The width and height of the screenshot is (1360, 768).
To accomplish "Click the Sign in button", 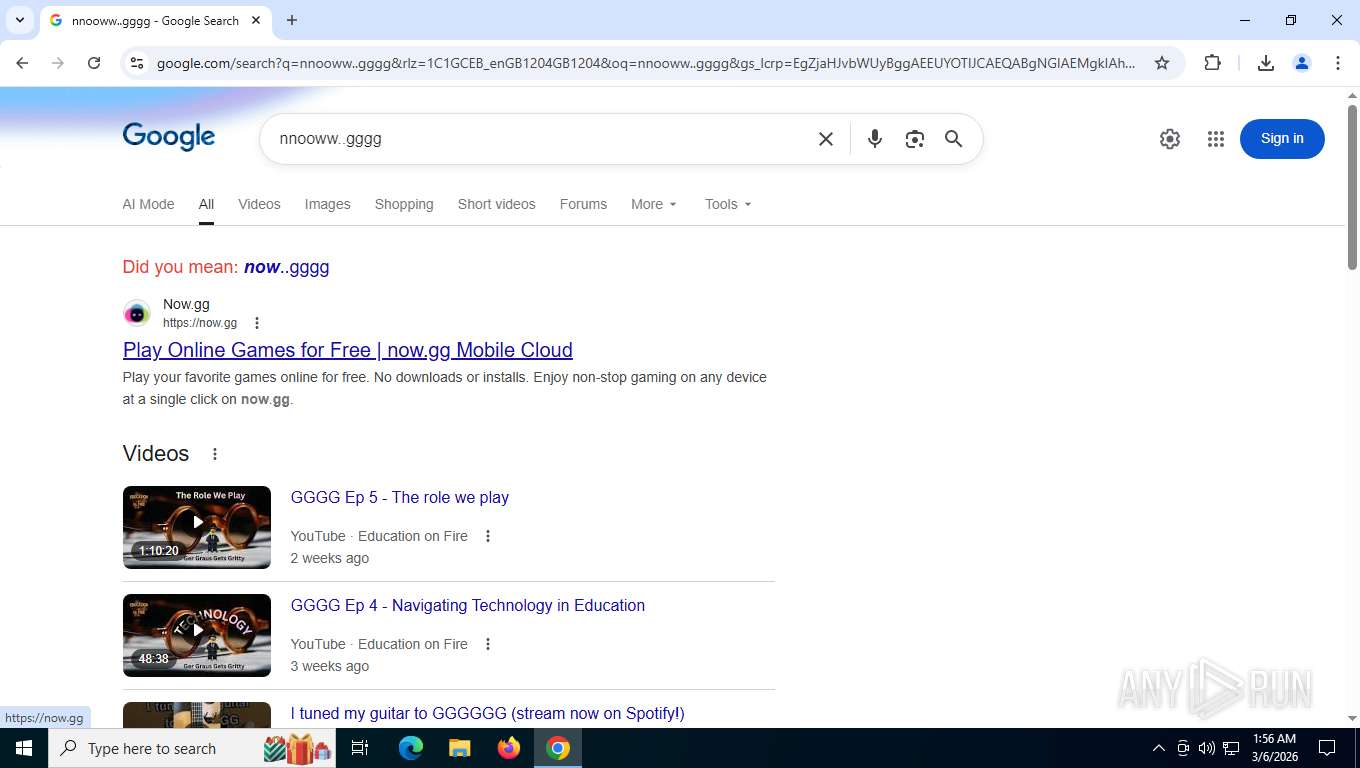I will [x=1282, y=139].
